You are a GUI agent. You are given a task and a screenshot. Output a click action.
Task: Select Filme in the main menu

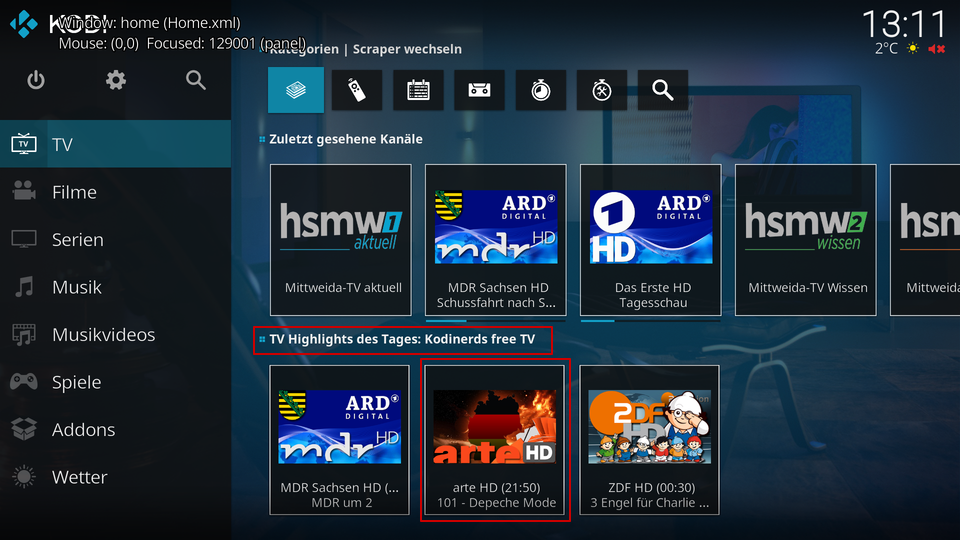[x=116, y=192]
